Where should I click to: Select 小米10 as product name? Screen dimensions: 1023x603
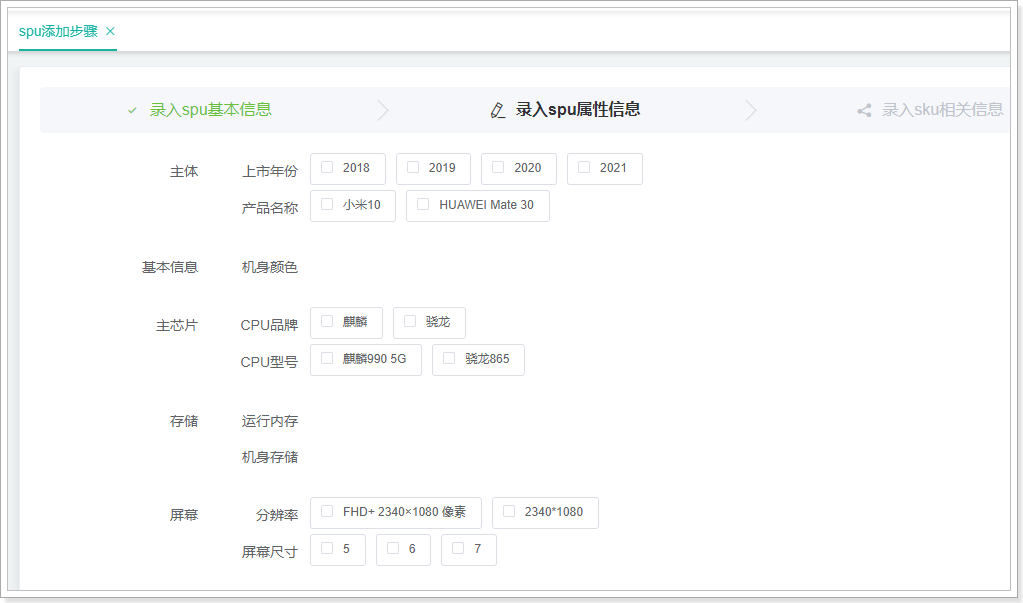(353, 206)
